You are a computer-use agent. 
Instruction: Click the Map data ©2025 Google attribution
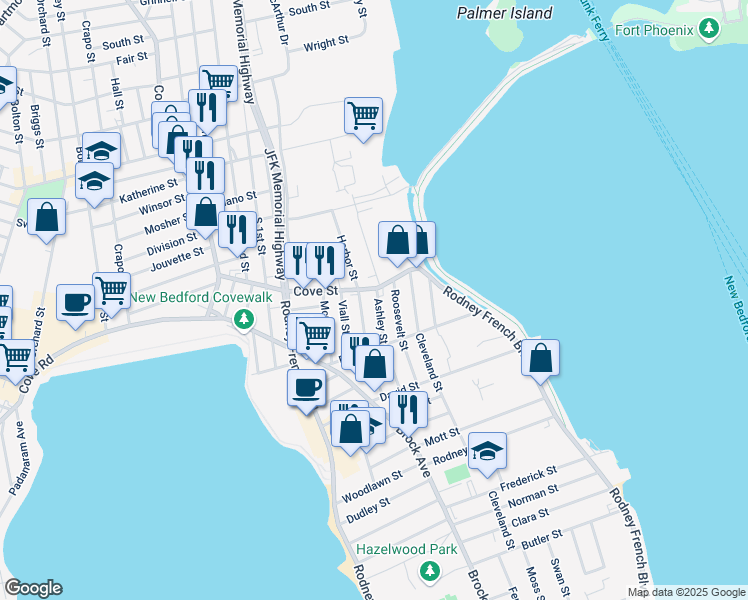point(687,592)
